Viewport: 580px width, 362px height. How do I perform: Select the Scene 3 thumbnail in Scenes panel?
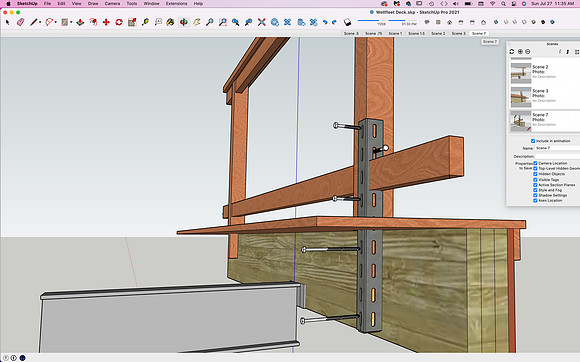(x=521, y=97)
